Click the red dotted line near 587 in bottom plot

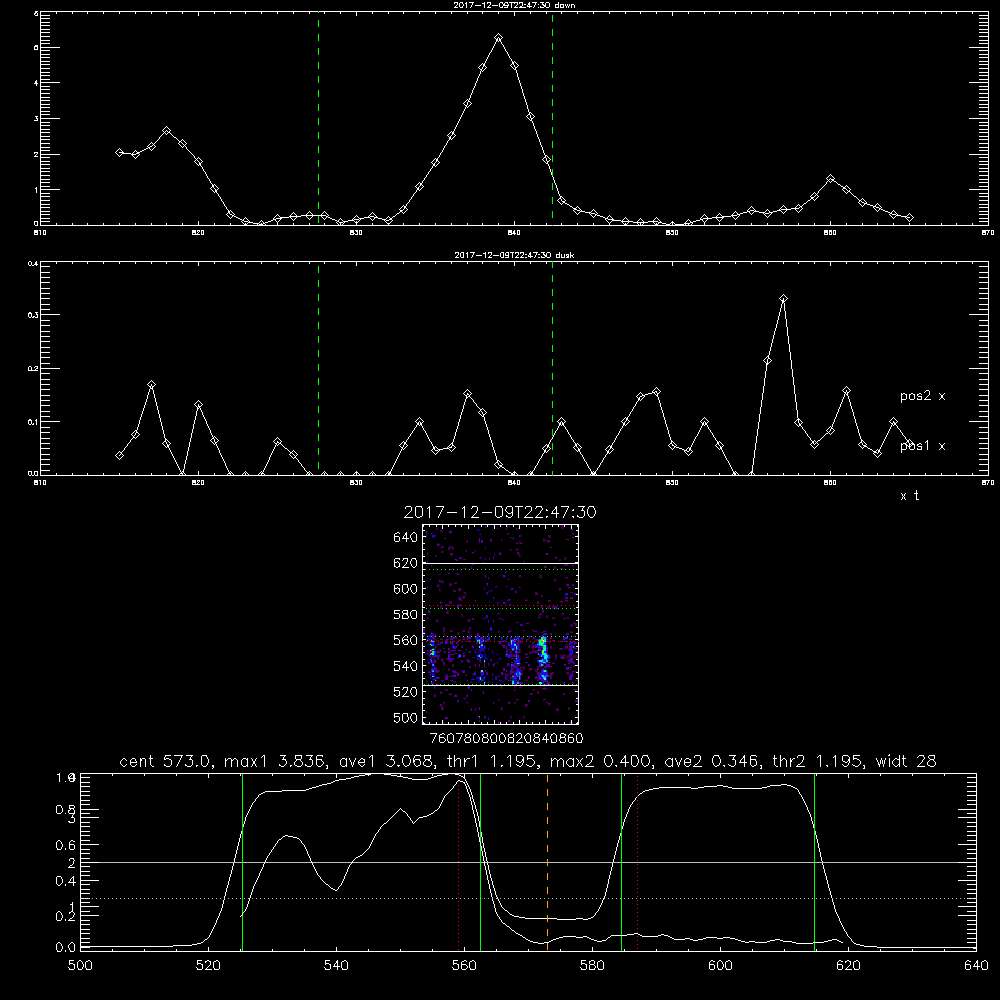click(638, 861)
